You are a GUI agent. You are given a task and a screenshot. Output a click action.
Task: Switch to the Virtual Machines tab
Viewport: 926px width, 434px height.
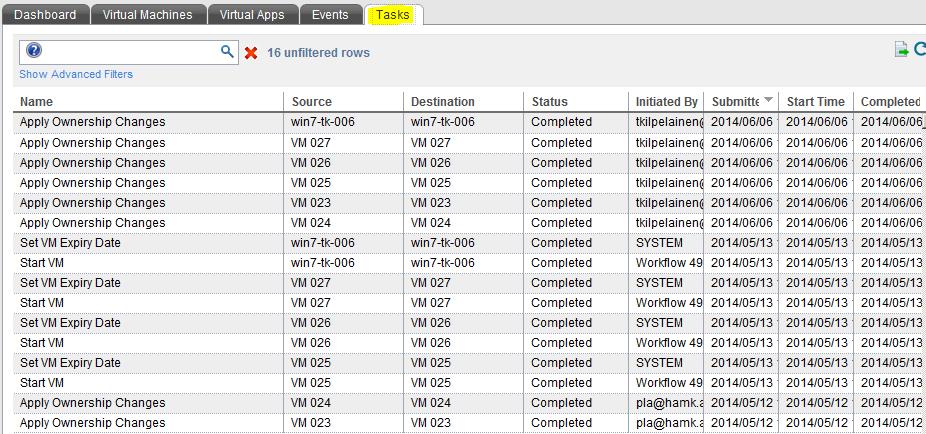[148, 15]
